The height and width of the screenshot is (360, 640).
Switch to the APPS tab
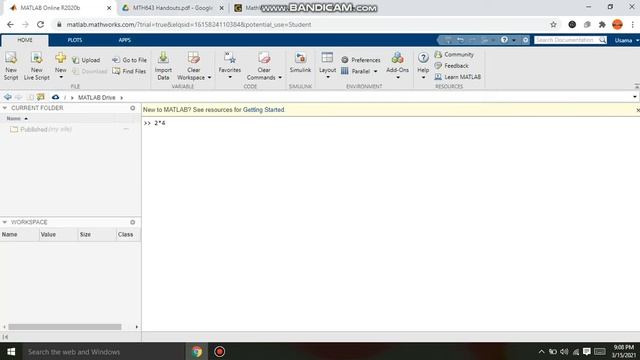[124, 40]
